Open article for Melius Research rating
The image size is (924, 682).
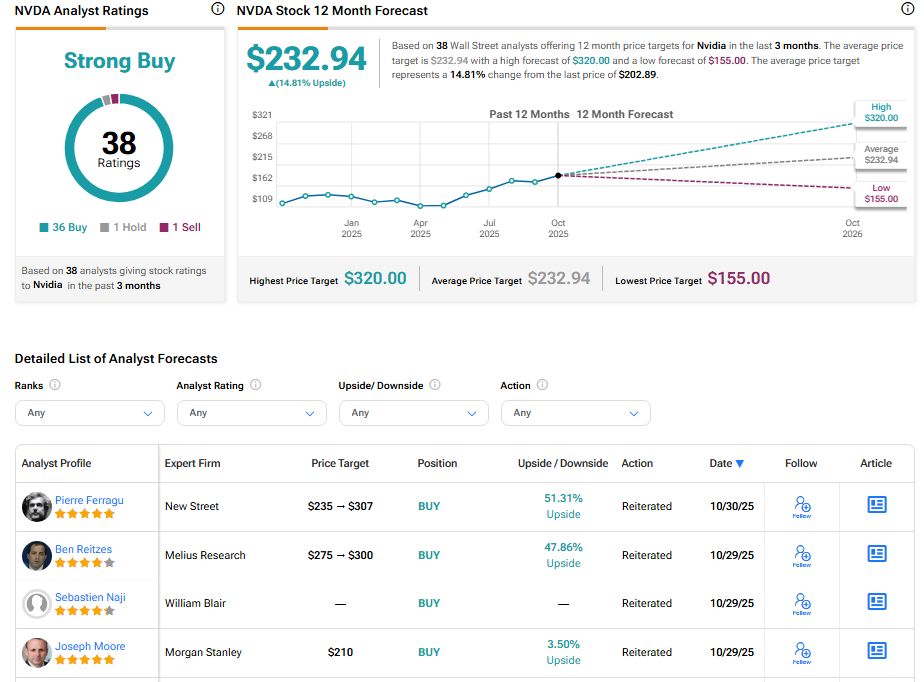[876, 553]
